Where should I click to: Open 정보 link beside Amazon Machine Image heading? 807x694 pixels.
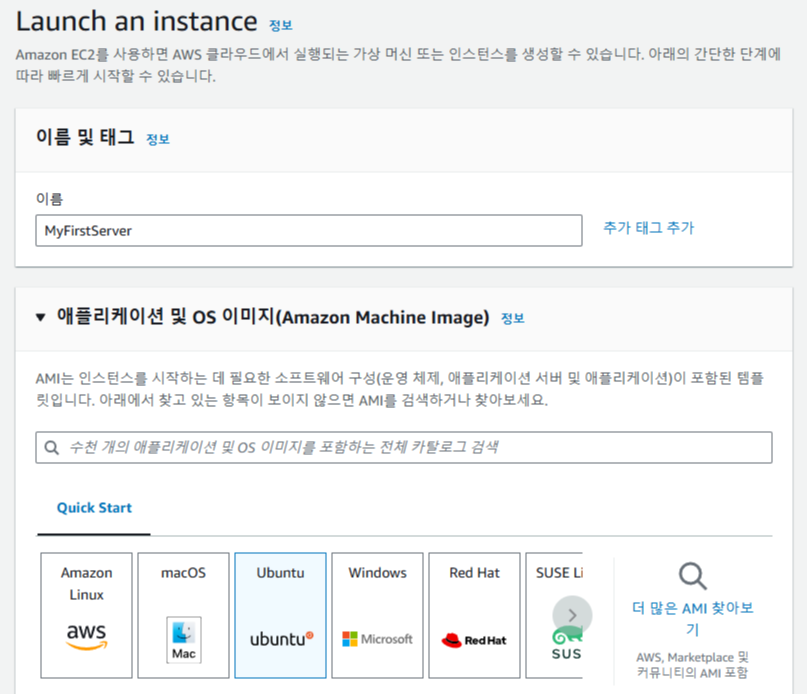tap(513, 318)
